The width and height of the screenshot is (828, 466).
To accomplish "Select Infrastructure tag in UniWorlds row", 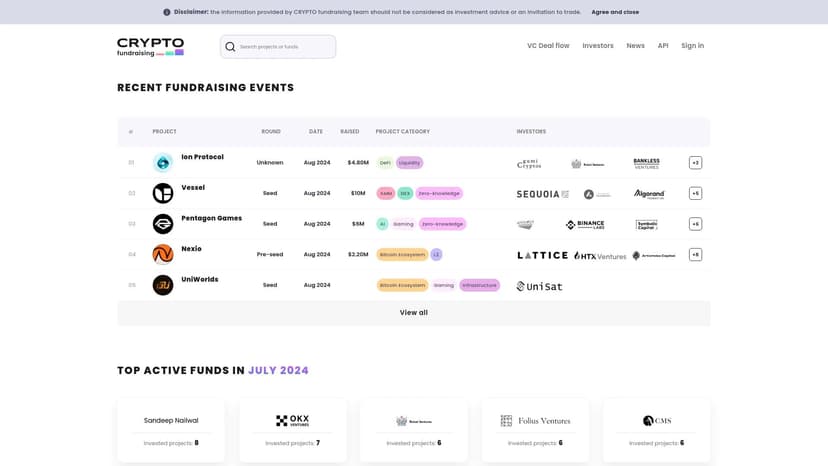I will point(479,285).
